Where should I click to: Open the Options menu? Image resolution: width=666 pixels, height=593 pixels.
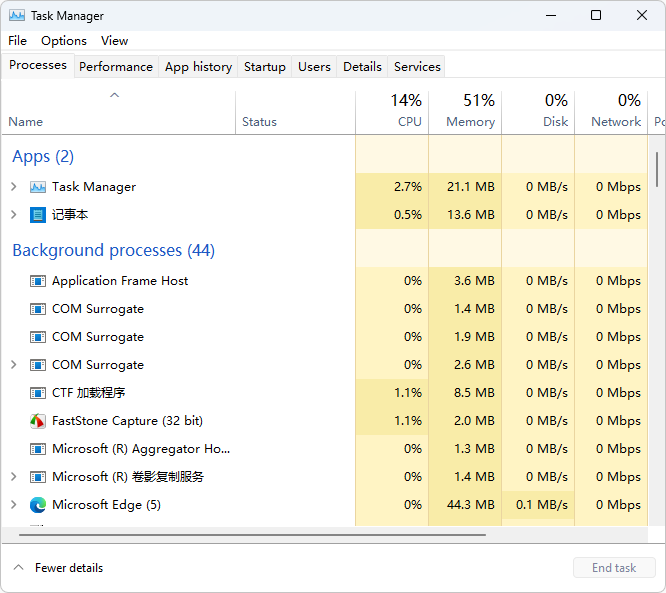click(64, 41)
